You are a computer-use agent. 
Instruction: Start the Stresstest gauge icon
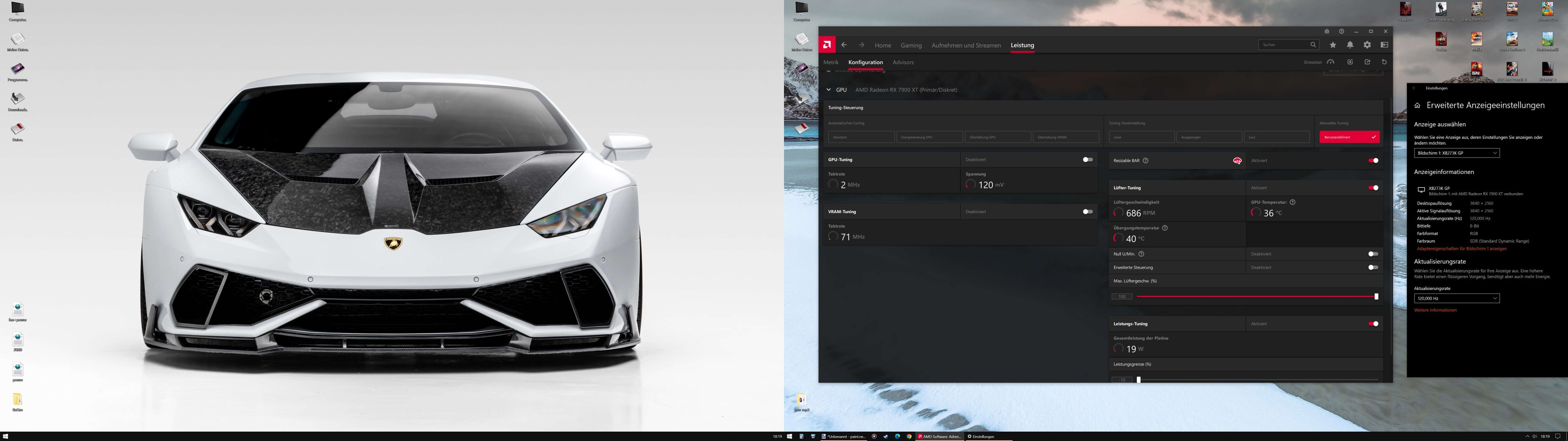(1331, 62)
